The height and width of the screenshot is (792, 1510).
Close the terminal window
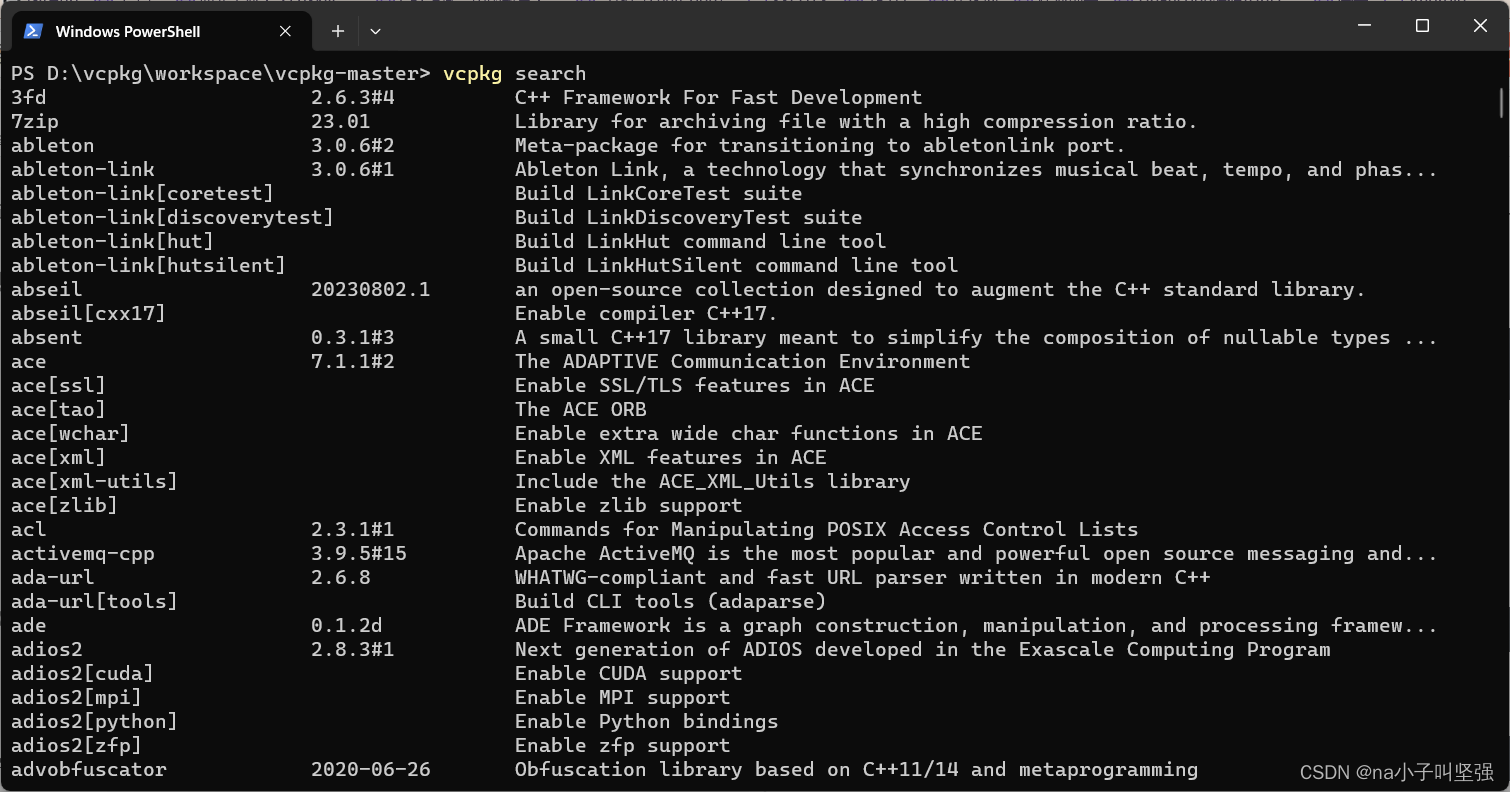(1480, 26)
